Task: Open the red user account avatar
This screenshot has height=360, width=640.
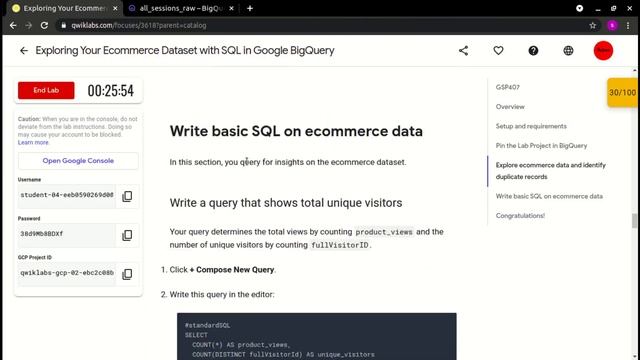Action: pos(603,51)
